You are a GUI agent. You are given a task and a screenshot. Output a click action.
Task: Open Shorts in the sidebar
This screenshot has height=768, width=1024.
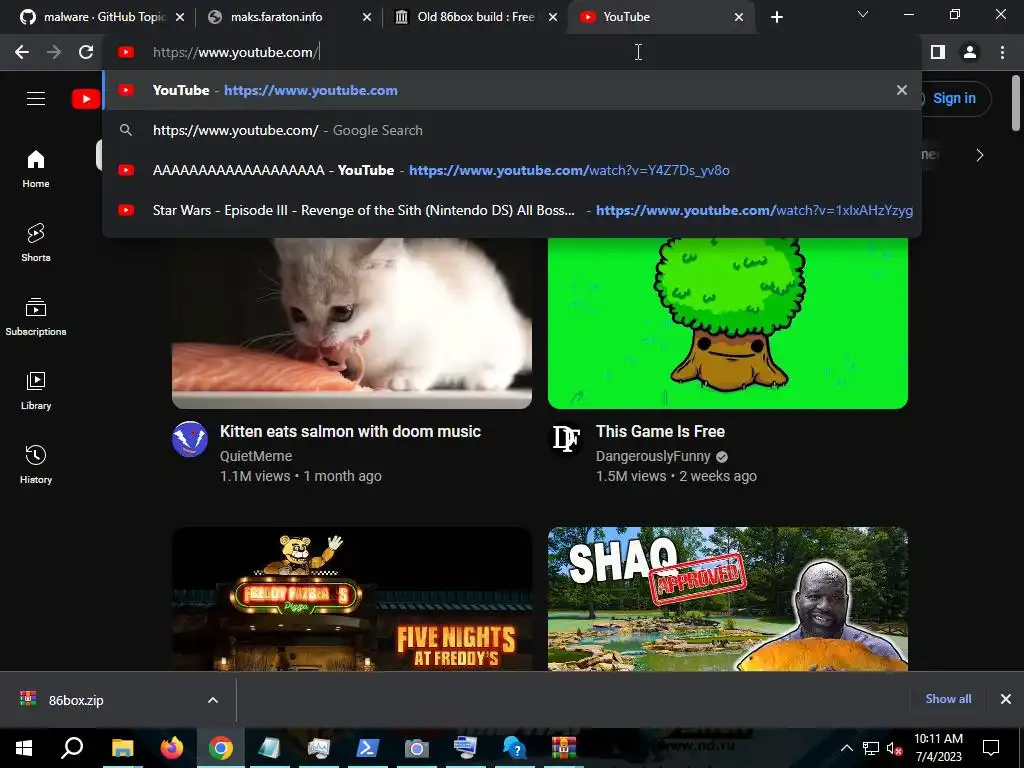pyautogui.click(x=36, y=243)
